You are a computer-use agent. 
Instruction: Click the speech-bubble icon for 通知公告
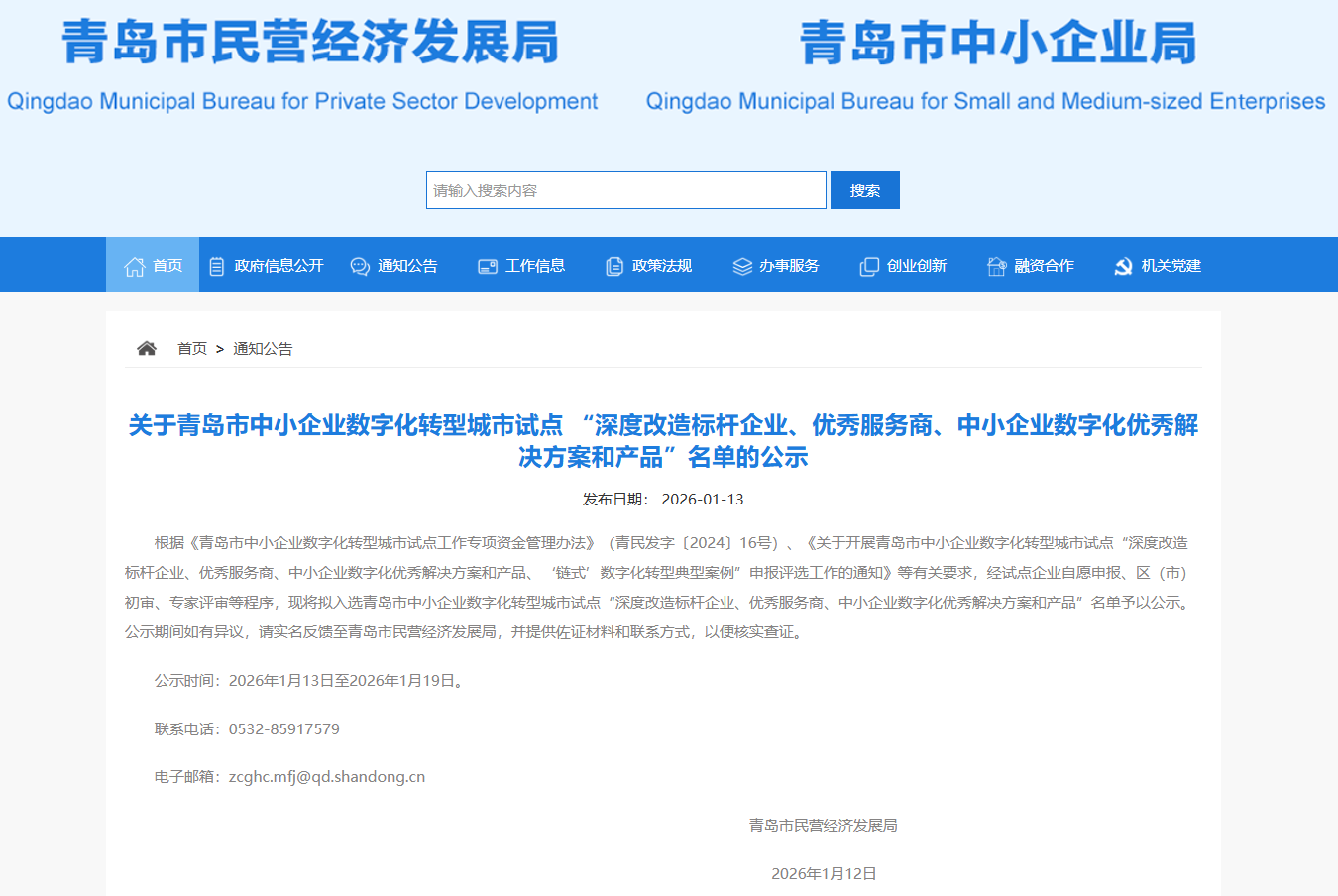coord(359,266)
